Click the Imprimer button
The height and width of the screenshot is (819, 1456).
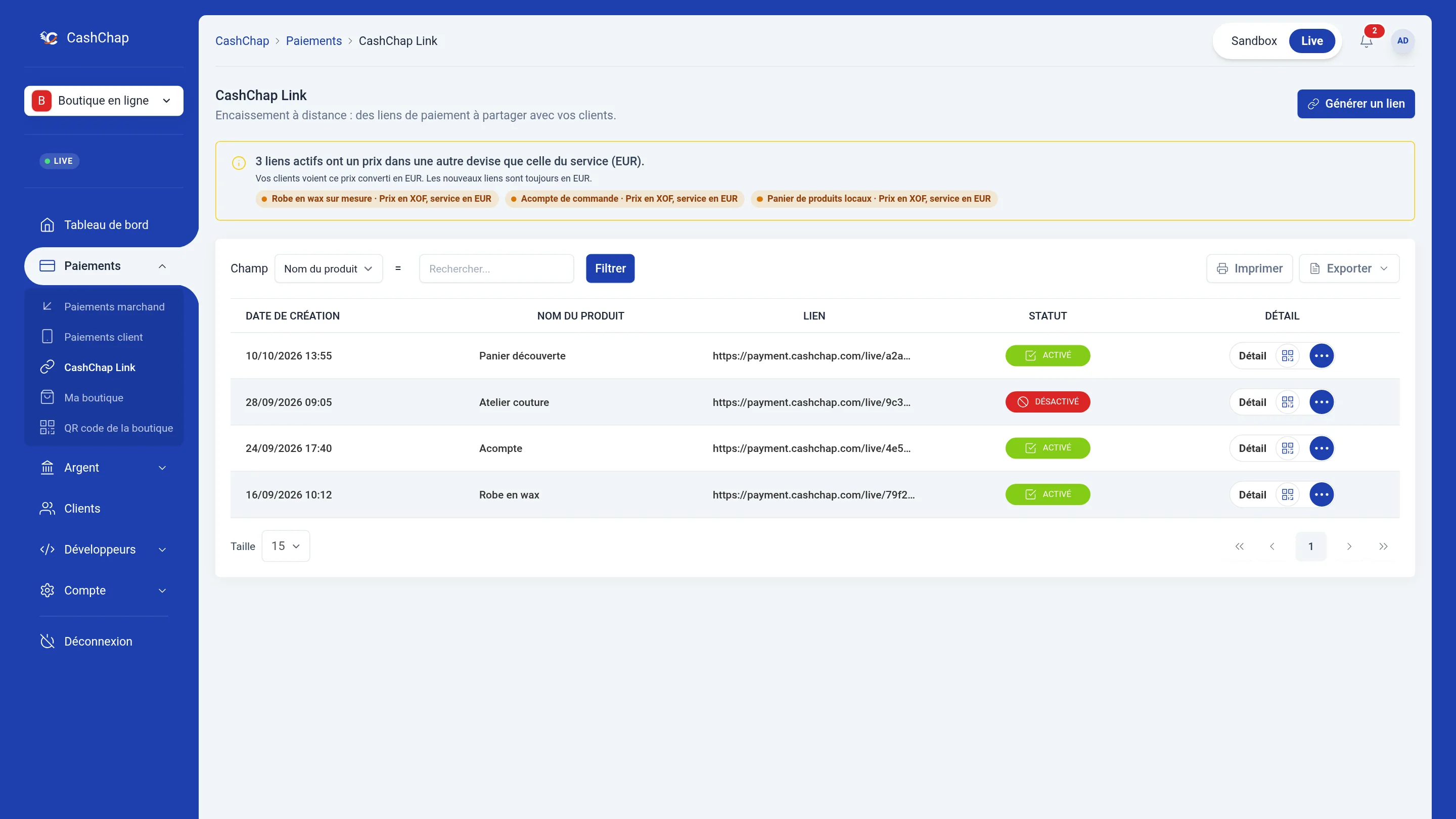point(1249,268)
